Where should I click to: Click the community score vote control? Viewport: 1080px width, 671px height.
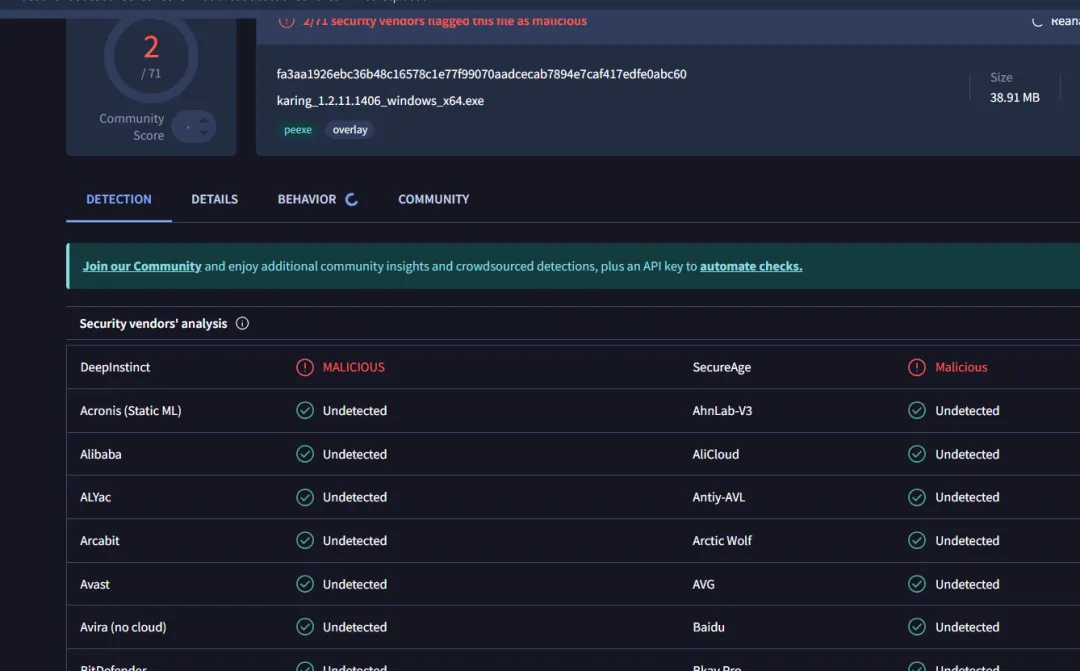[x=194, y=127]
